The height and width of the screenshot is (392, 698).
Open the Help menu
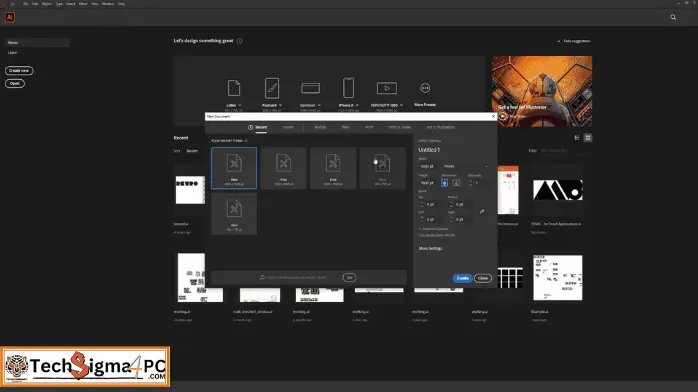pos(122,4)
